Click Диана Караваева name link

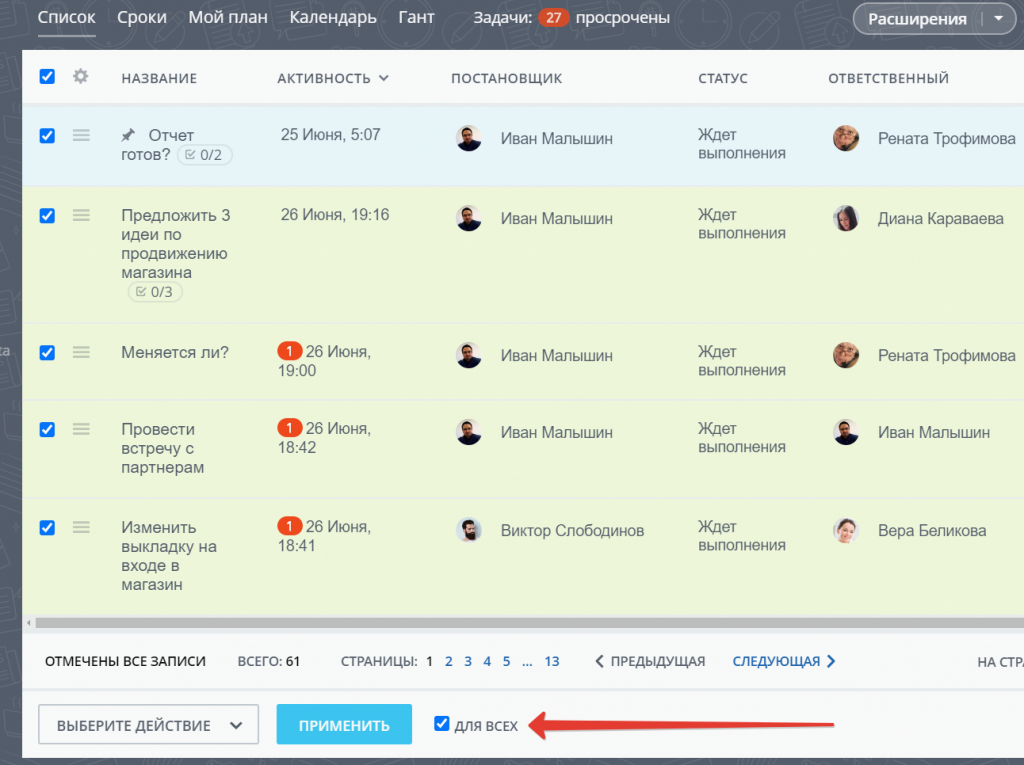pyautogui.click(x=940, y=218)
